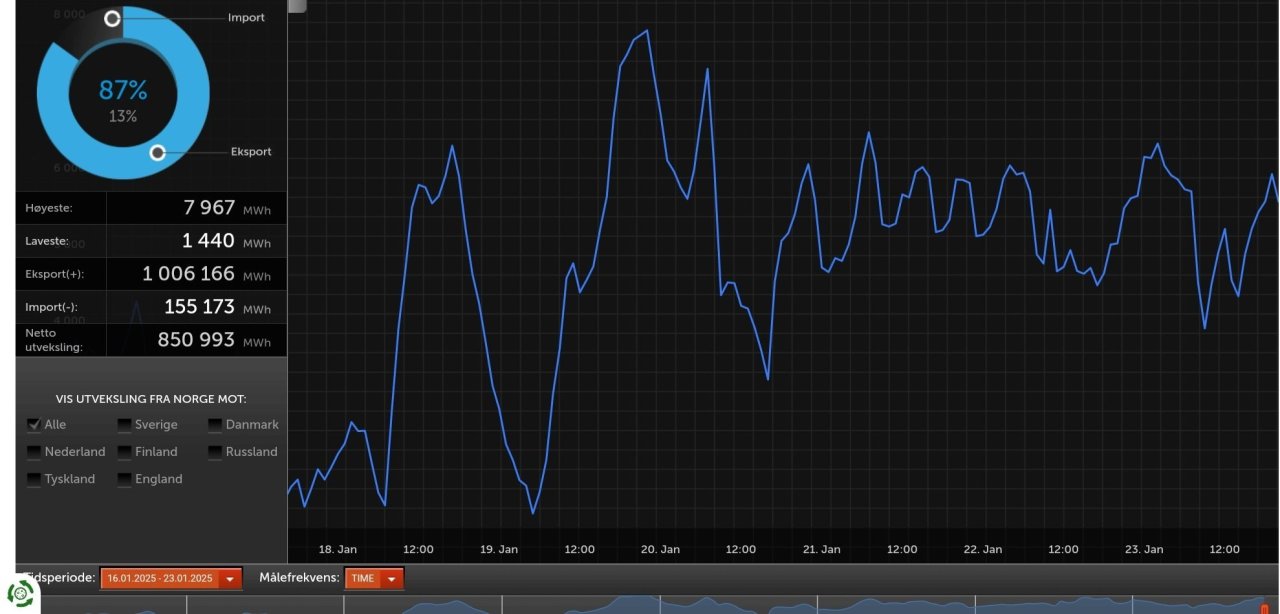This screenshot has width=1280, height=614.
Task: Enable the Russland checkbox
Action: click(215, 452)
